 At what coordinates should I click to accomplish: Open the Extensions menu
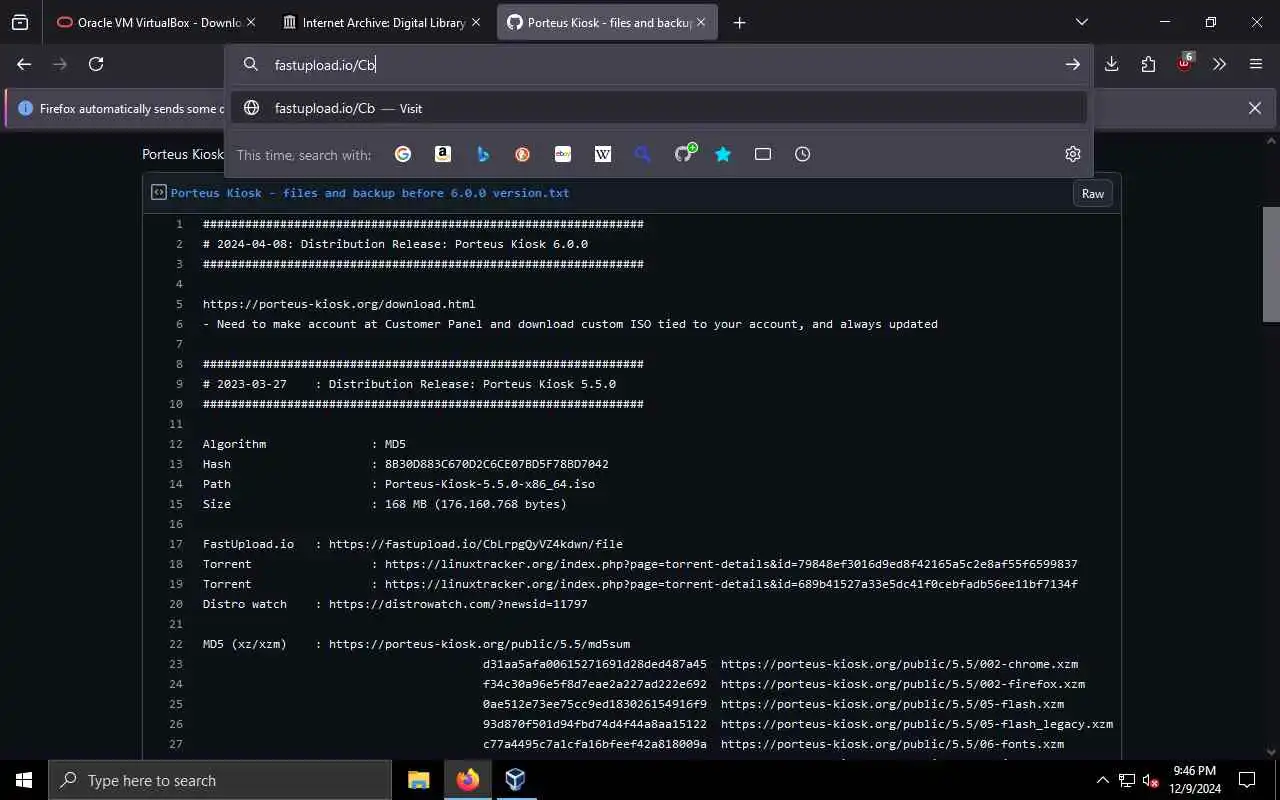point(1148,64)
